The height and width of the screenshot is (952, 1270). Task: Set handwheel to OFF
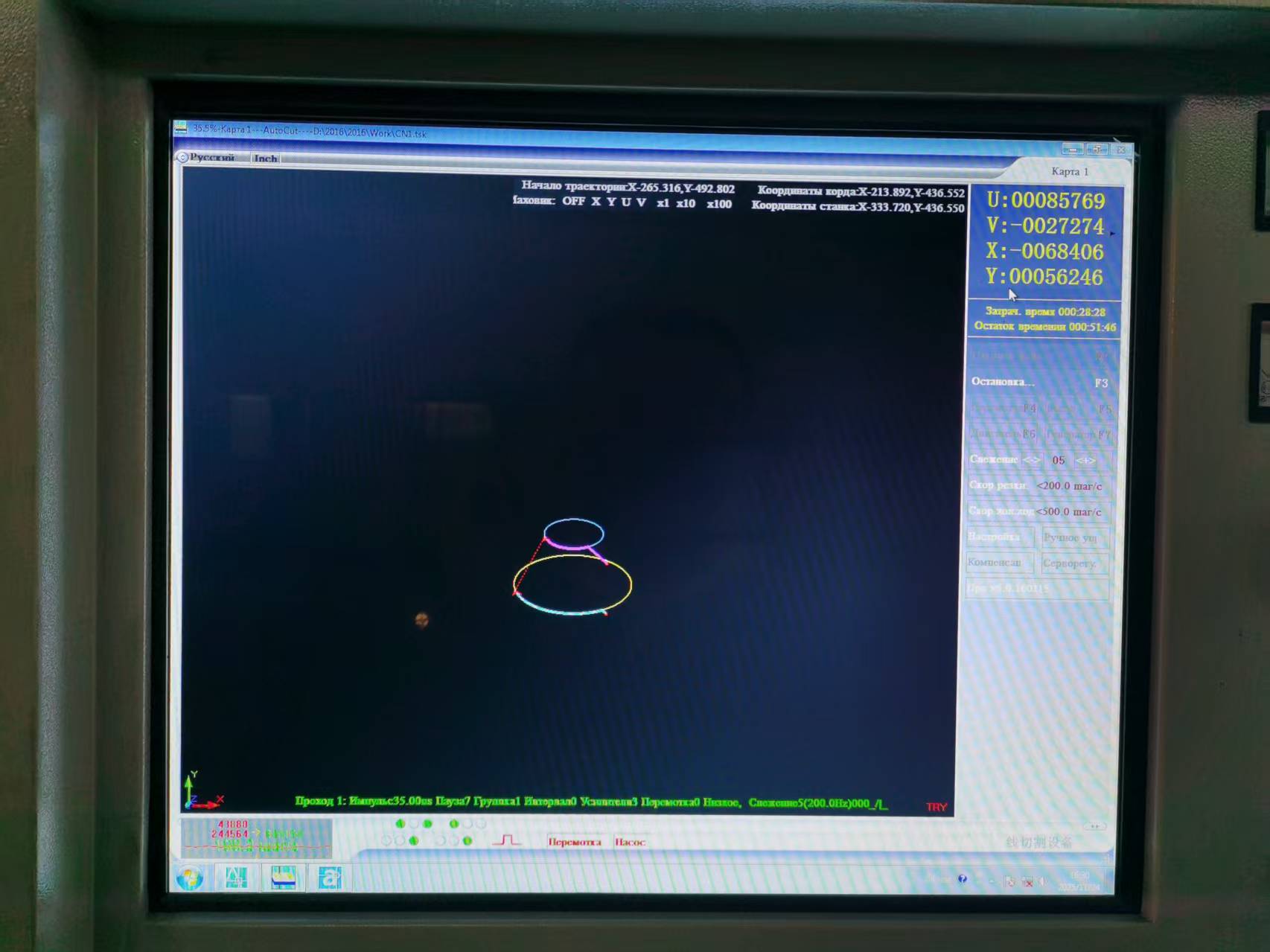[x=573, y=201]
